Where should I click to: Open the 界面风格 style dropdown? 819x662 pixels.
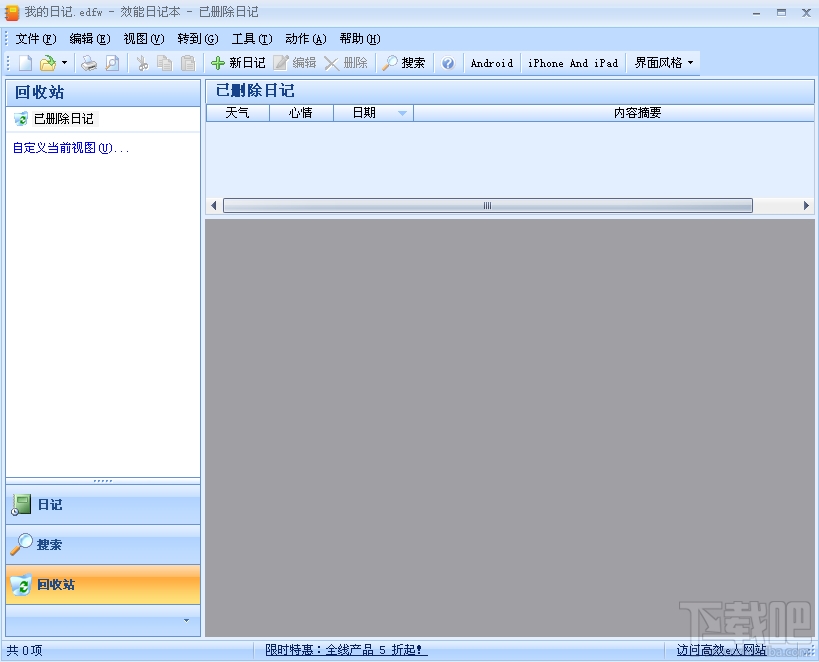(663, 63)
